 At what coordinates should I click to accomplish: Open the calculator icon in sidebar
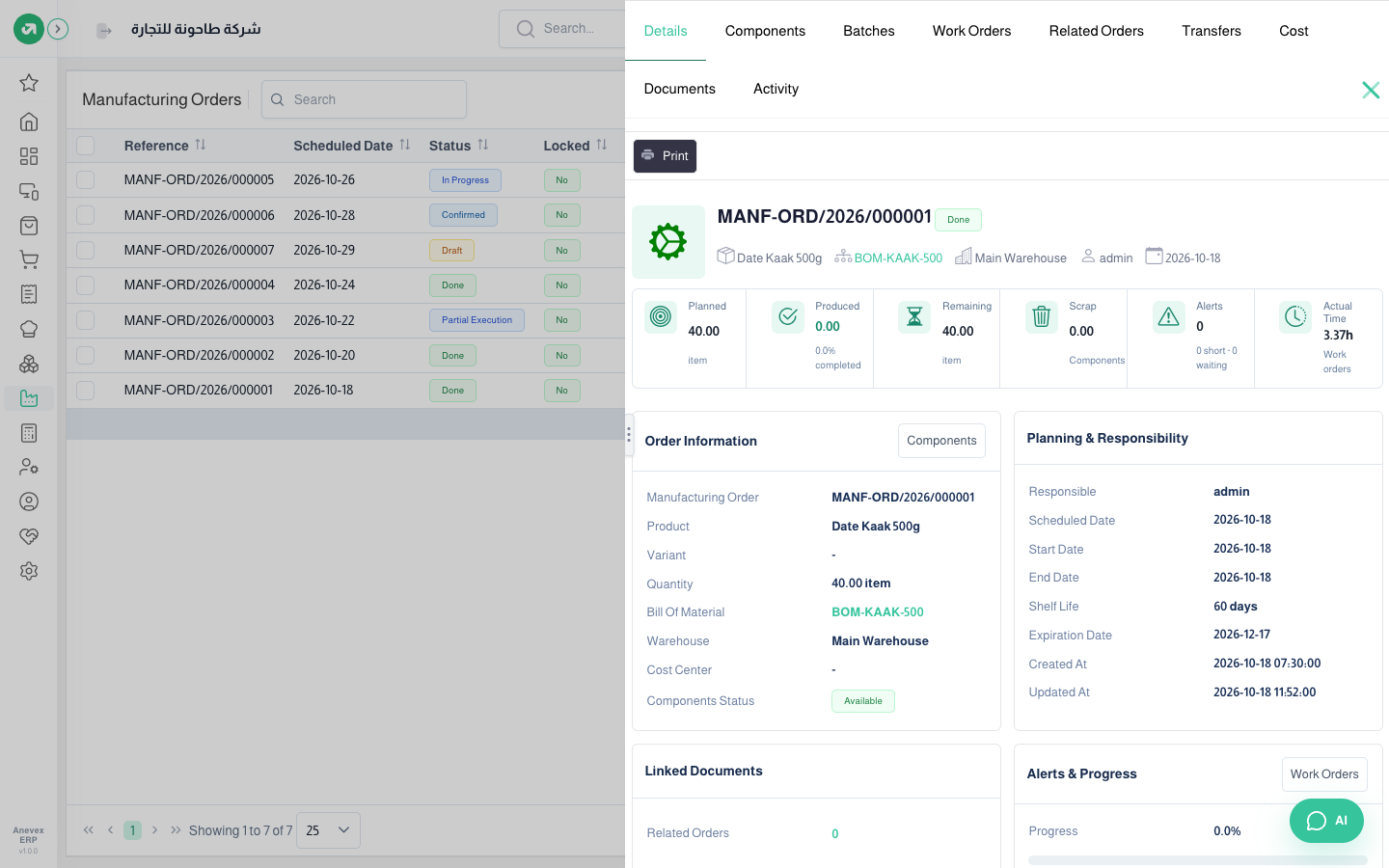click(x=29, y=433)
